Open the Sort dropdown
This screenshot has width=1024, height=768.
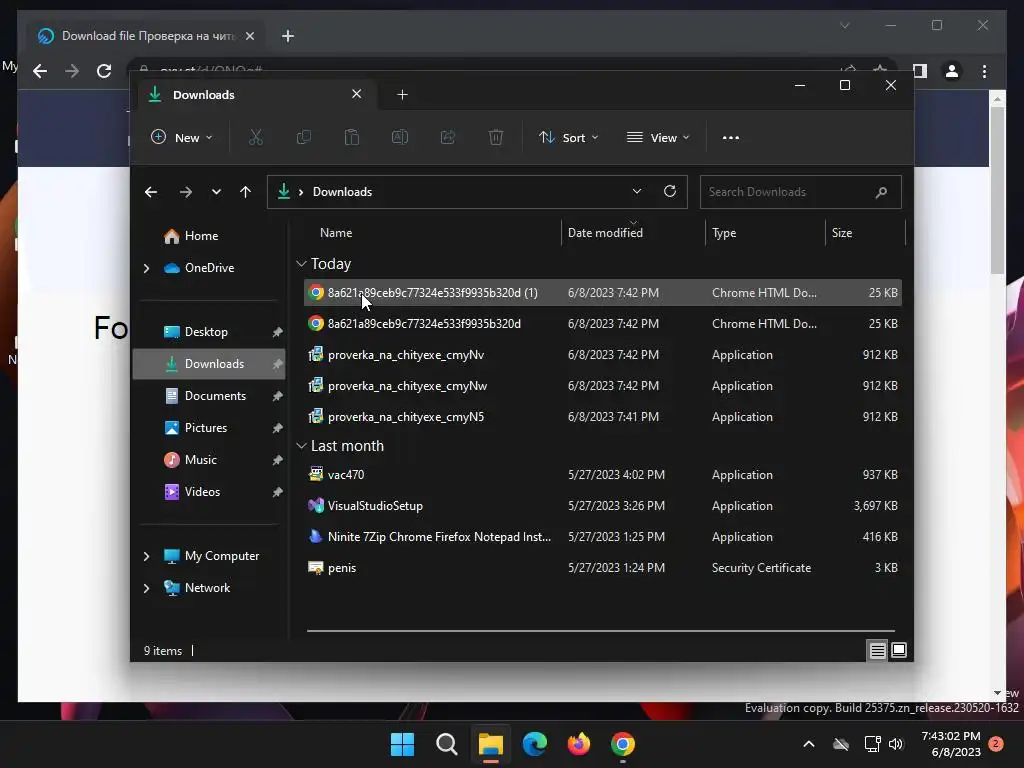pos(568,138)
